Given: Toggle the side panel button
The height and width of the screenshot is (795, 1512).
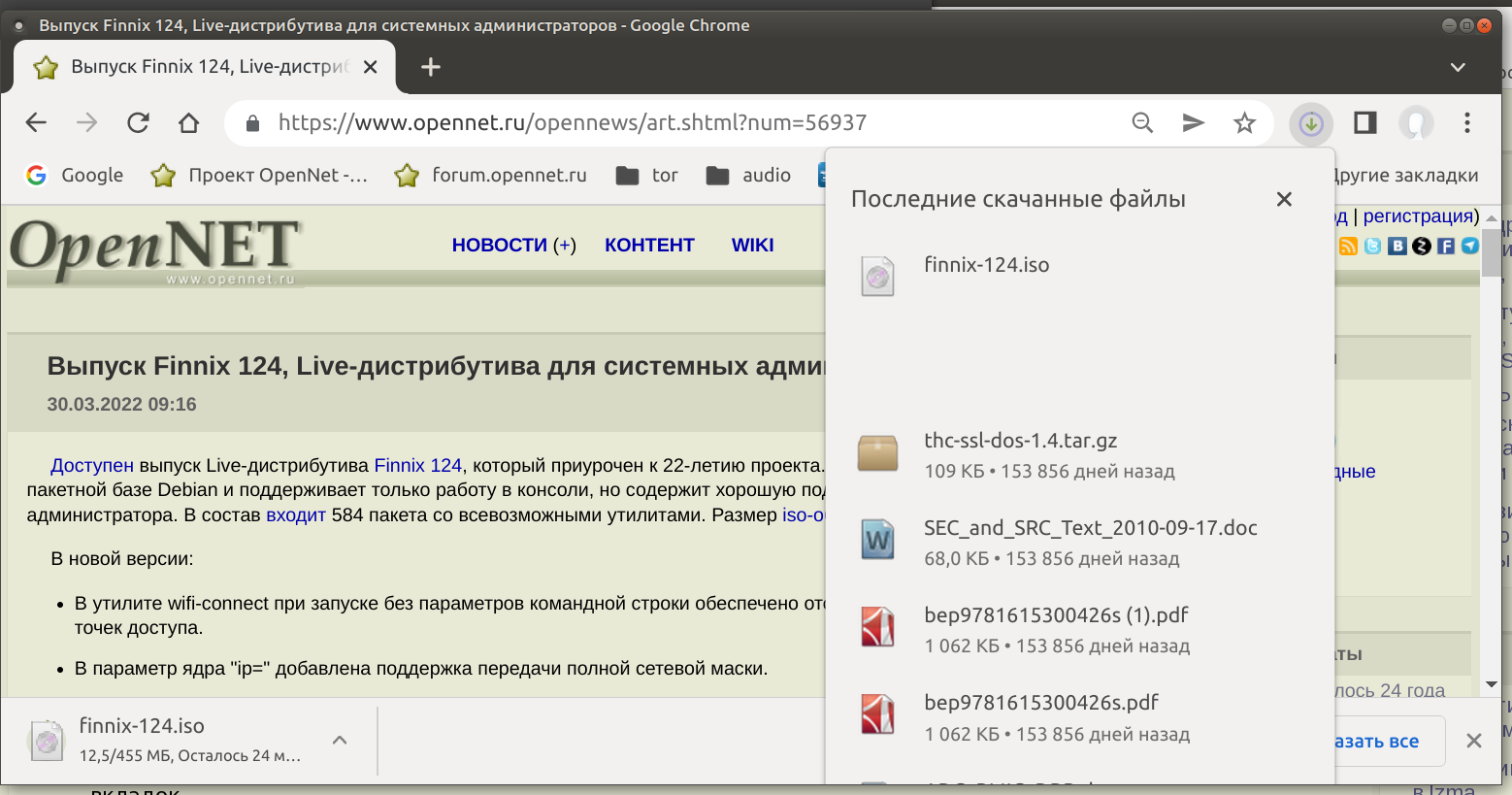Looking at the screenshot, I should click(x=1365, y=122).
